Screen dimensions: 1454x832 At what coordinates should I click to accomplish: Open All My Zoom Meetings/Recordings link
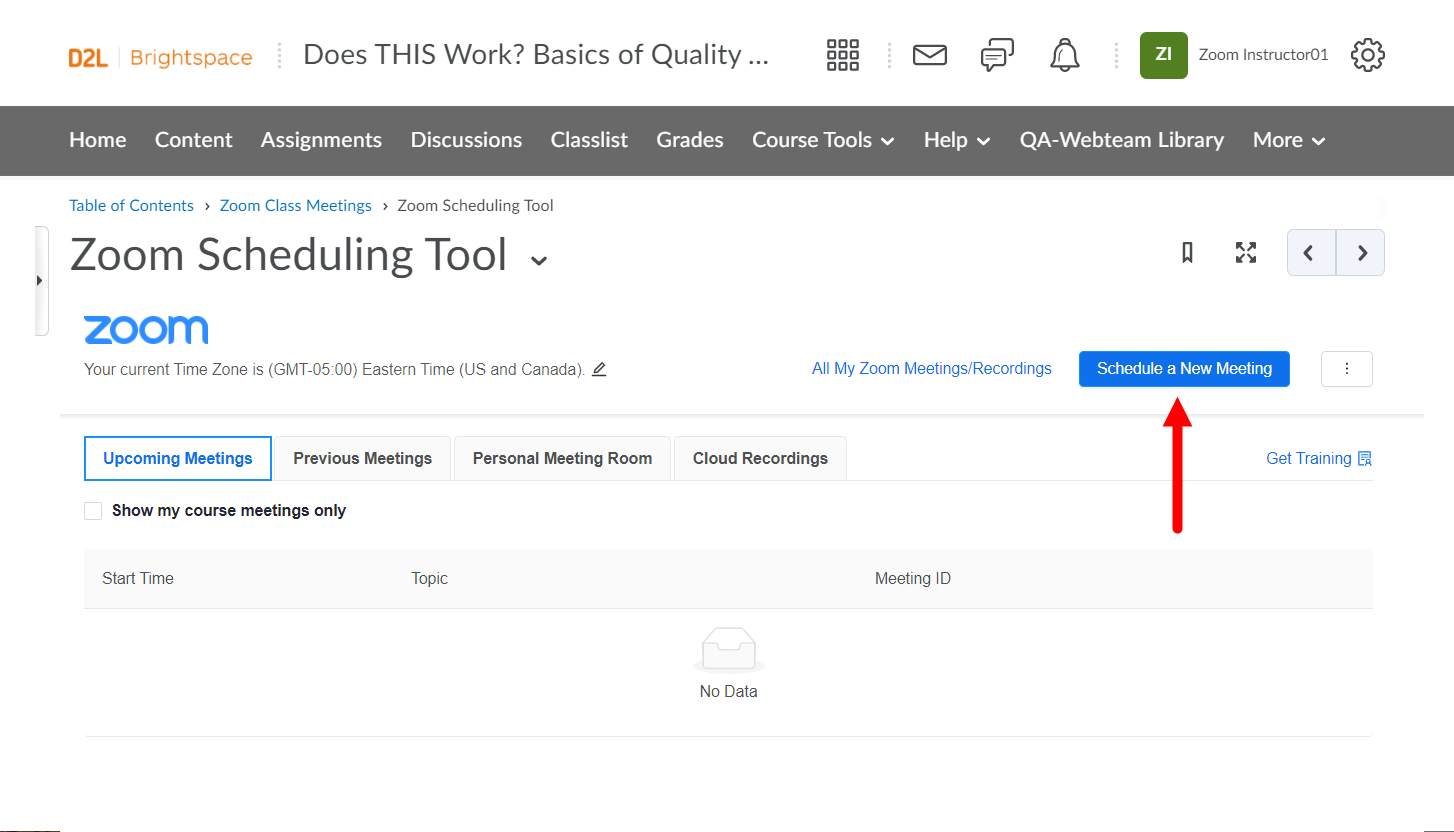[x=932, y=369]
